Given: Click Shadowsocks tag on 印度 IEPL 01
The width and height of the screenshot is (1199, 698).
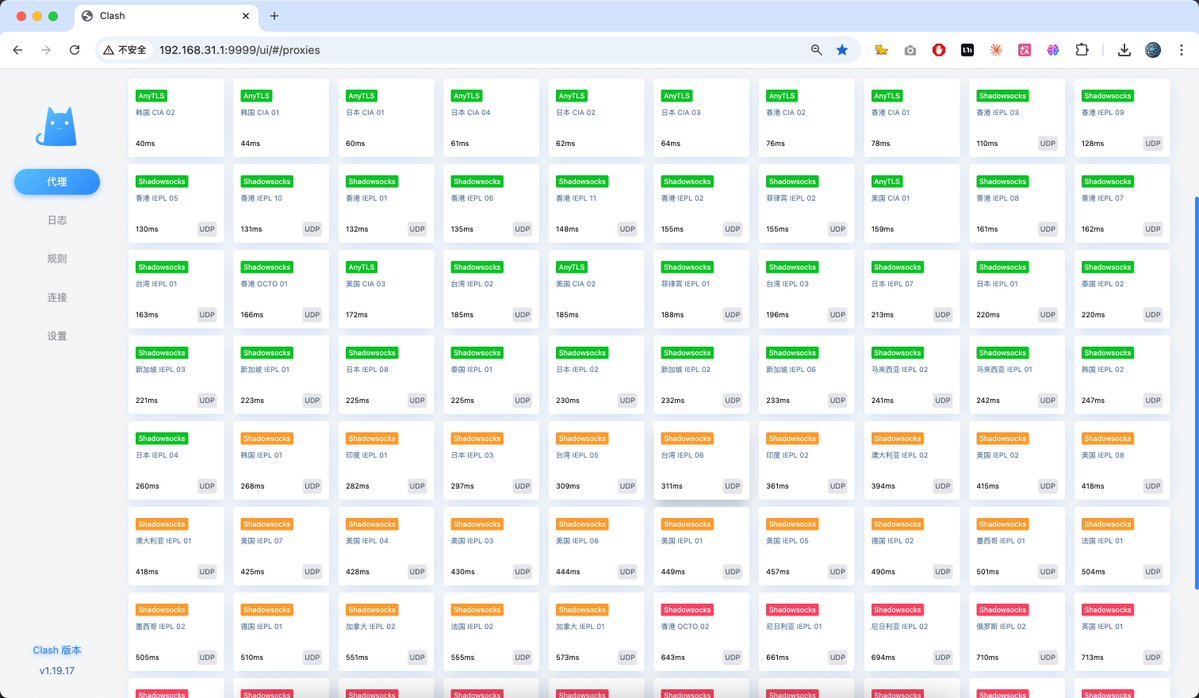Looking at the screenshot, I should pyautogui.click(x=372, y=438).
